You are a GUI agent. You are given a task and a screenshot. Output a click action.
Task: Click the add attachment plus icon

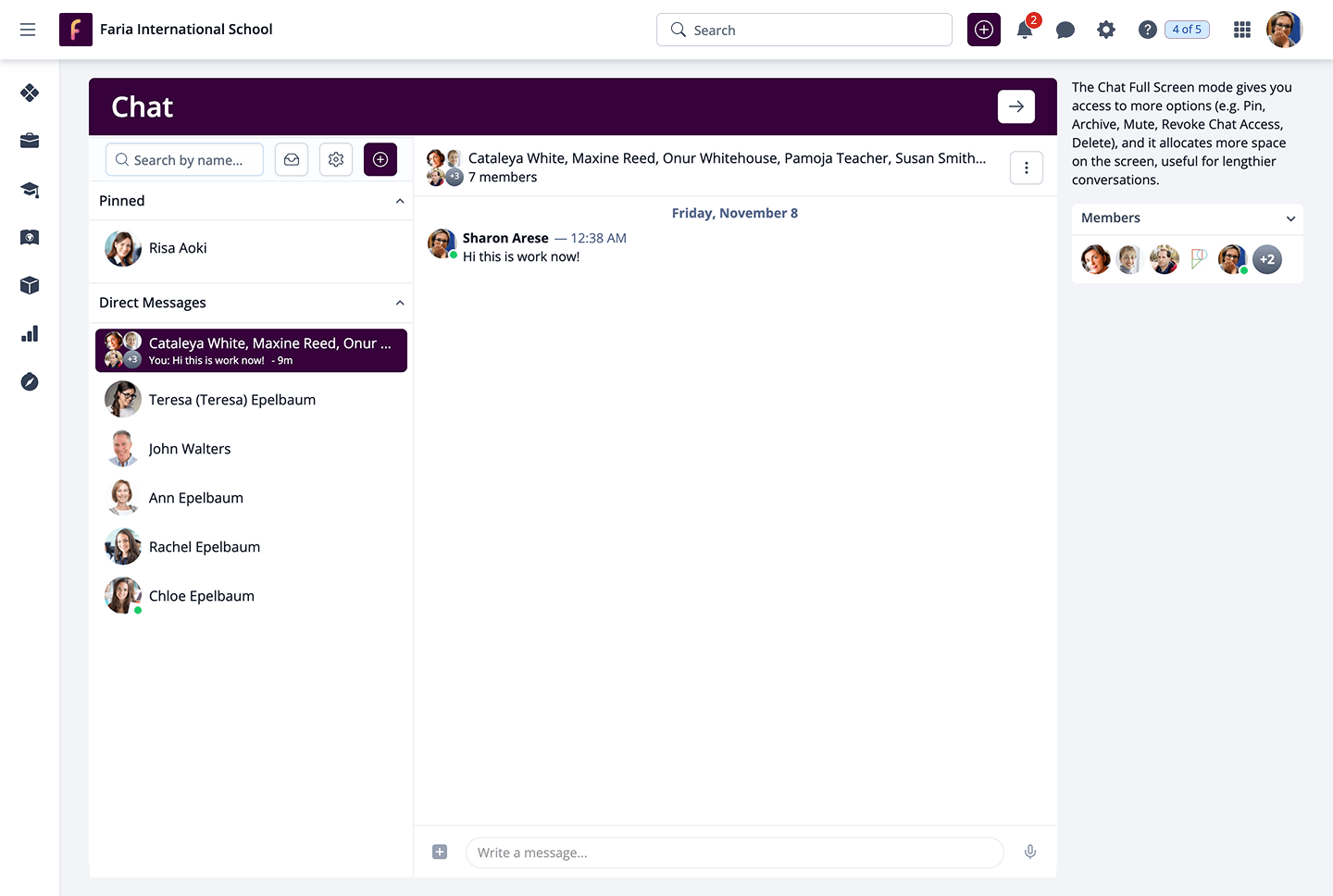coord(440,852)
